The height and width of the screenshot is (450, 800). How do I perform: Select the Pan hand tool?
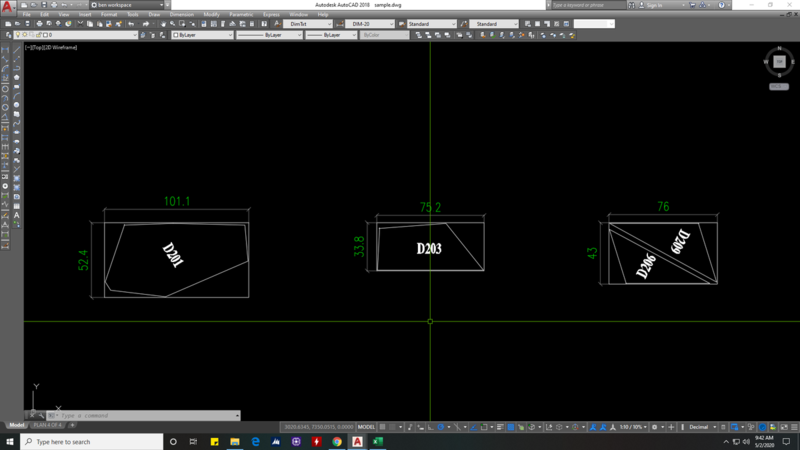click(x=163, y=24)
